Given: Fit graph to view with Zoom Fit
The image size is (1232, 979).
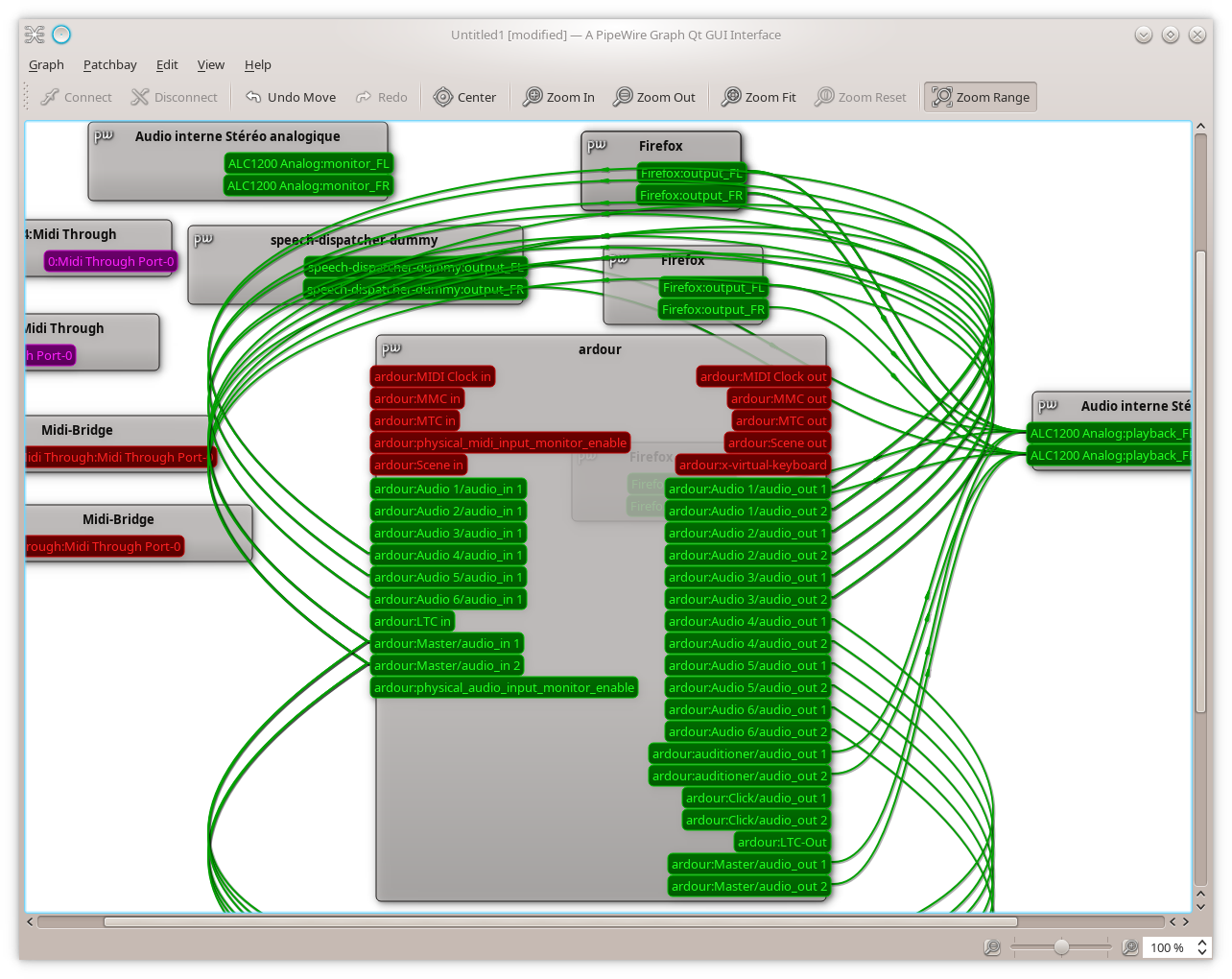Looking at the screenshot, I should 759,97.
